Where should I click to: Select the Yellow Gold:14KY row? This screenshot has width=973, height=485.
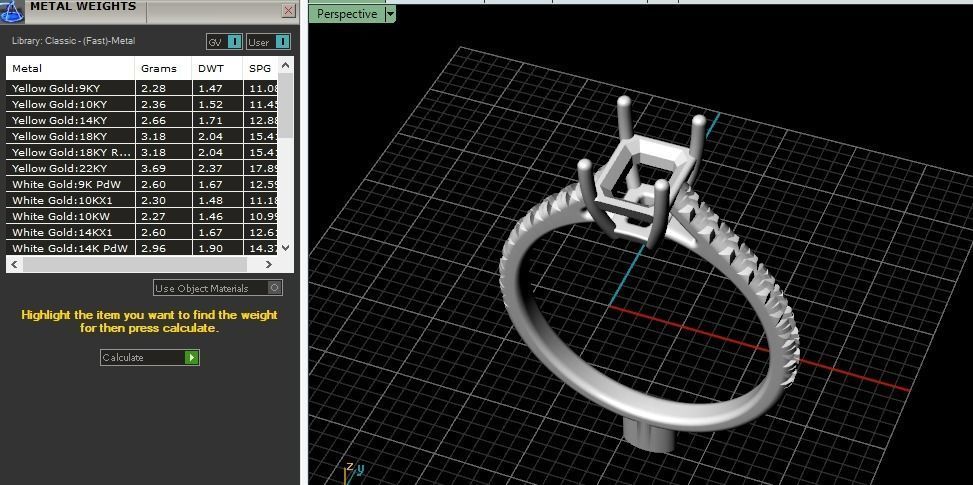coord(142,120)
